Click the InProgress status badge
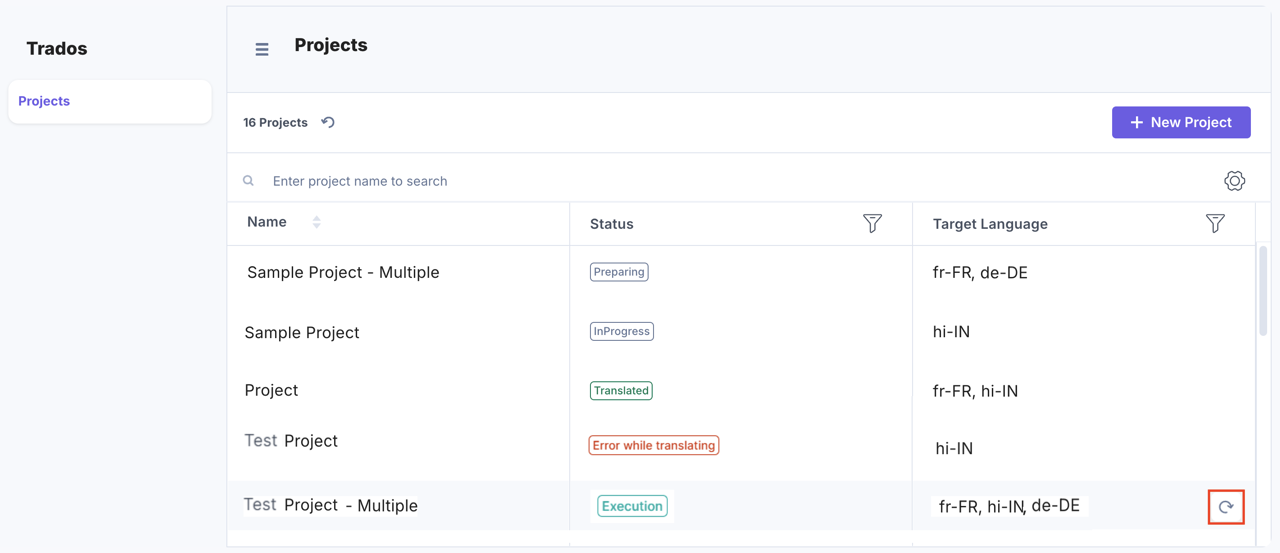1280x553 pixels. click(x=622, y=331)
